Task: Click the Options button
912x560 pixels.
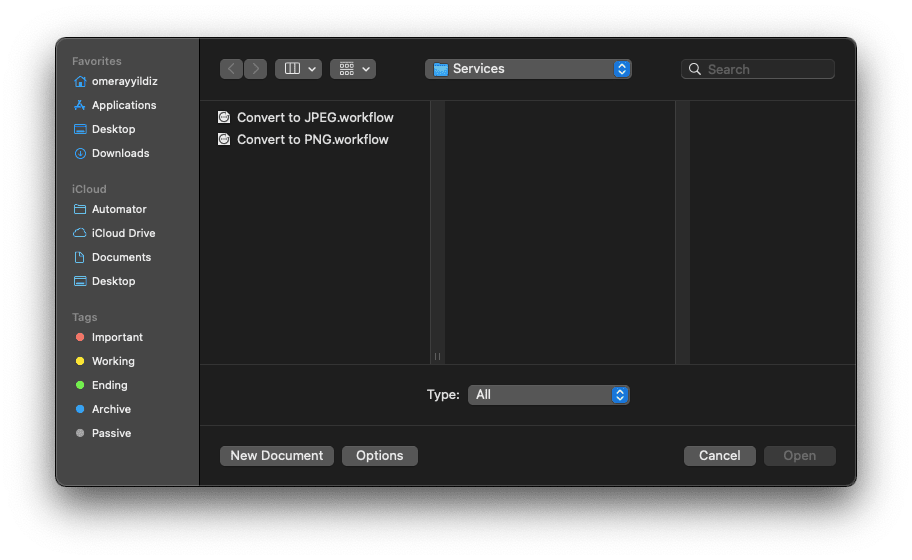Action: [x=380, y=456]
